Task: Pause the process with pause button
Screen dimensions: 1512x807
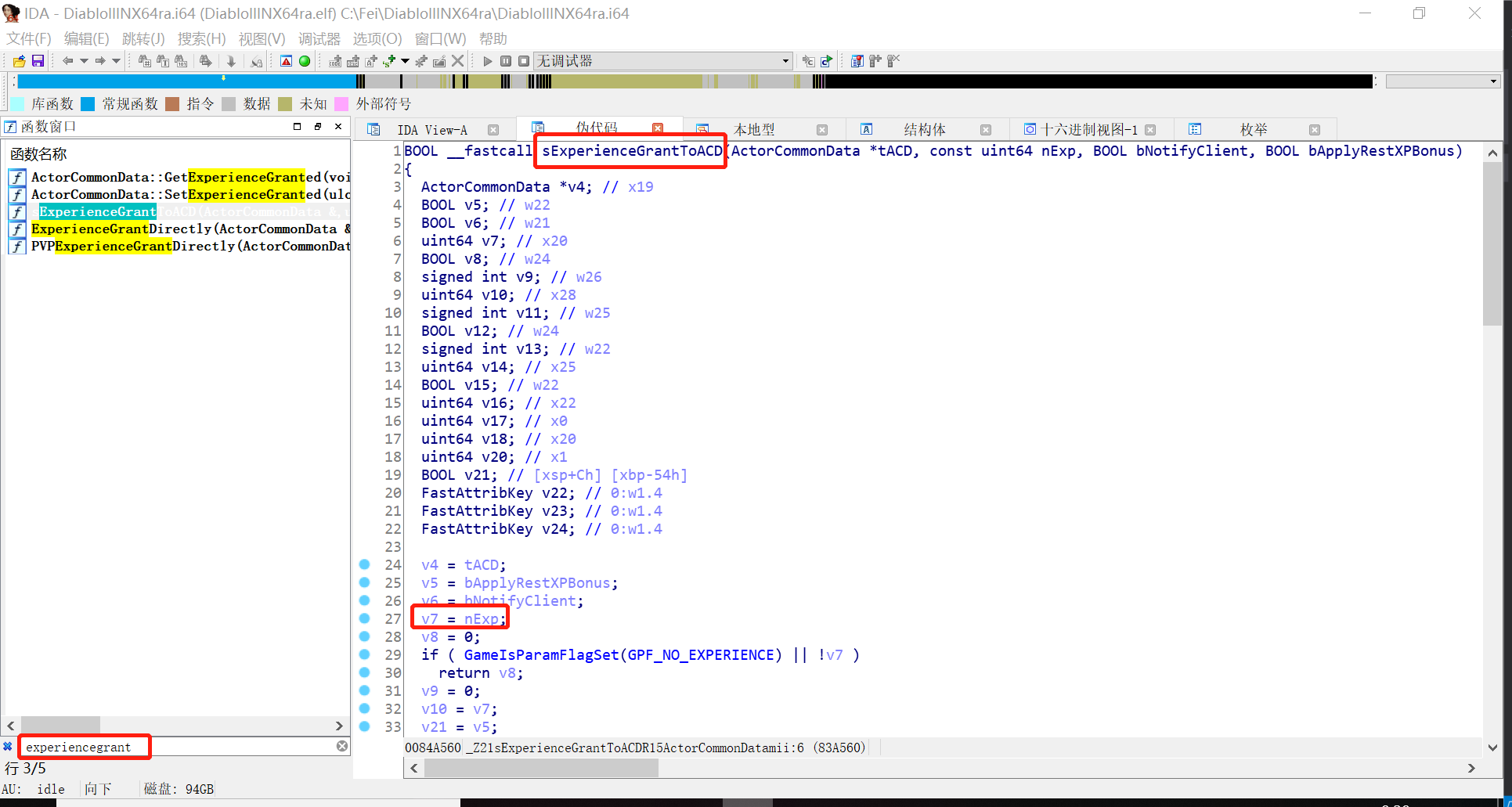Action: [x=506, y=61]
